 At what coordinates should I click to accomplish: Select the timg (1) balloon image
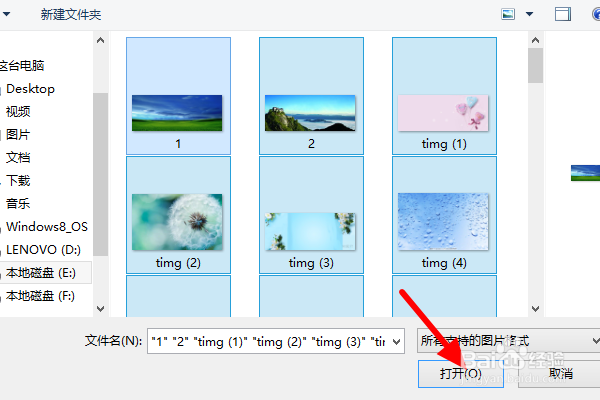444,96
